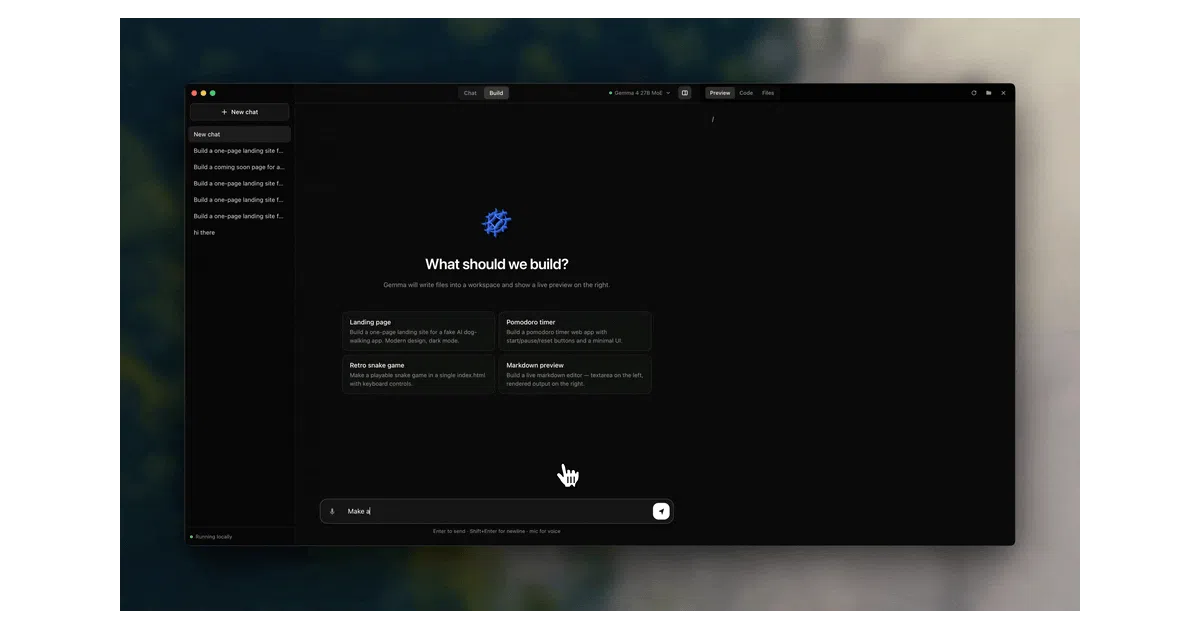Click the message input field containing 'Make a'
Image resolution: width=1200 pixels, height=630 pixels.
click(495, 511)
